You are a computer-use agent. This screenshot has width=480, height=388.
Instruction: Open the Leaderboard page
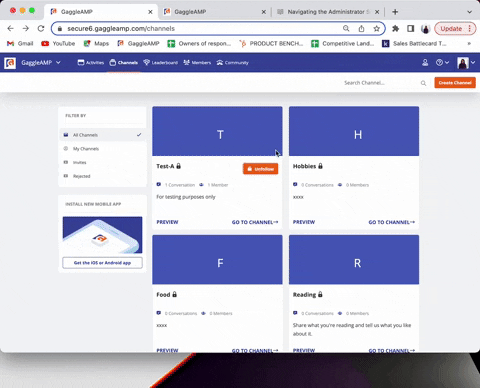point(160,63)
